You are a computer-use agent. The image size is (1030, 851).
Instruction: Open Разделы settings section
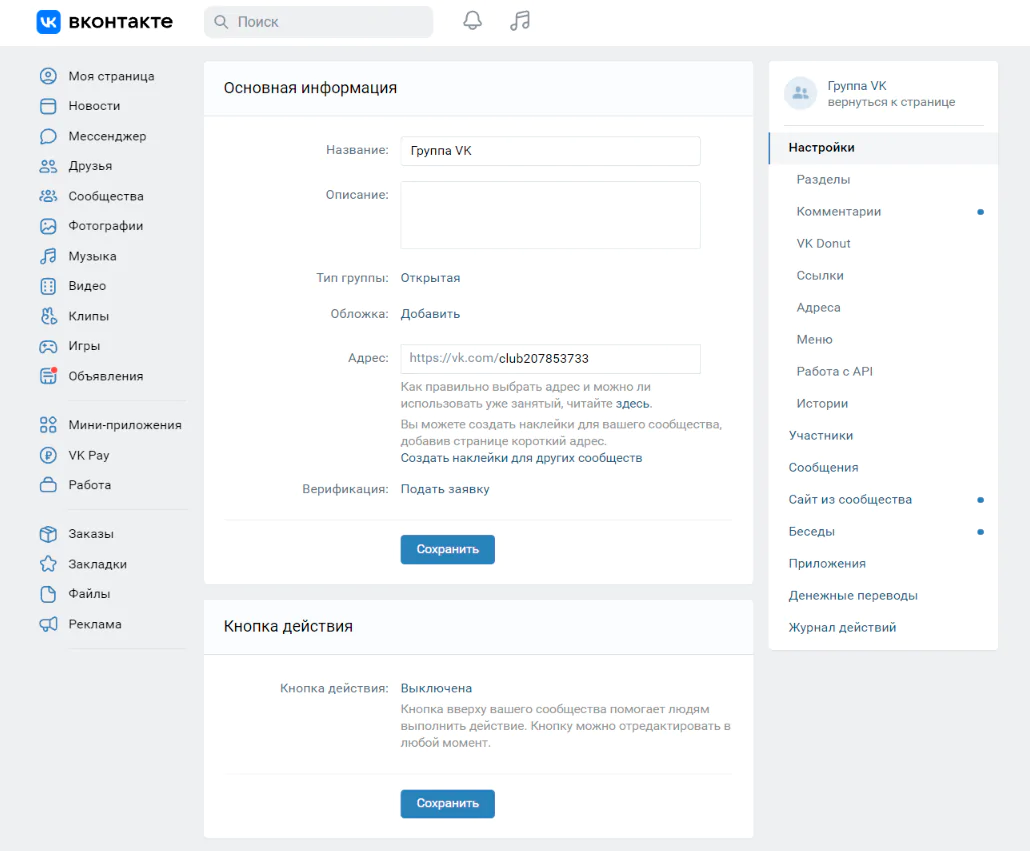823,180
